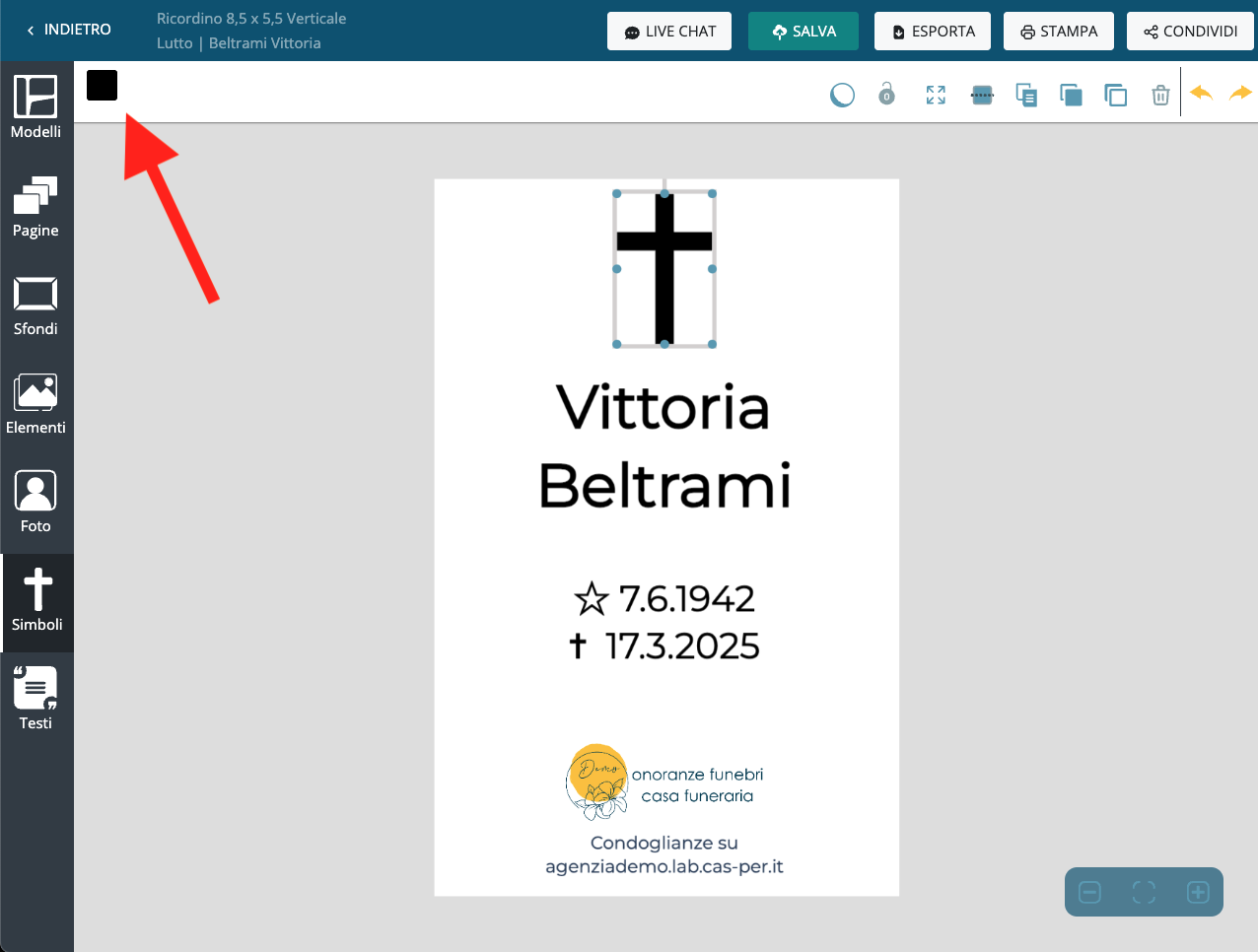
Task: Zoom out with the minus button
Action: (x=1090, y=893)
